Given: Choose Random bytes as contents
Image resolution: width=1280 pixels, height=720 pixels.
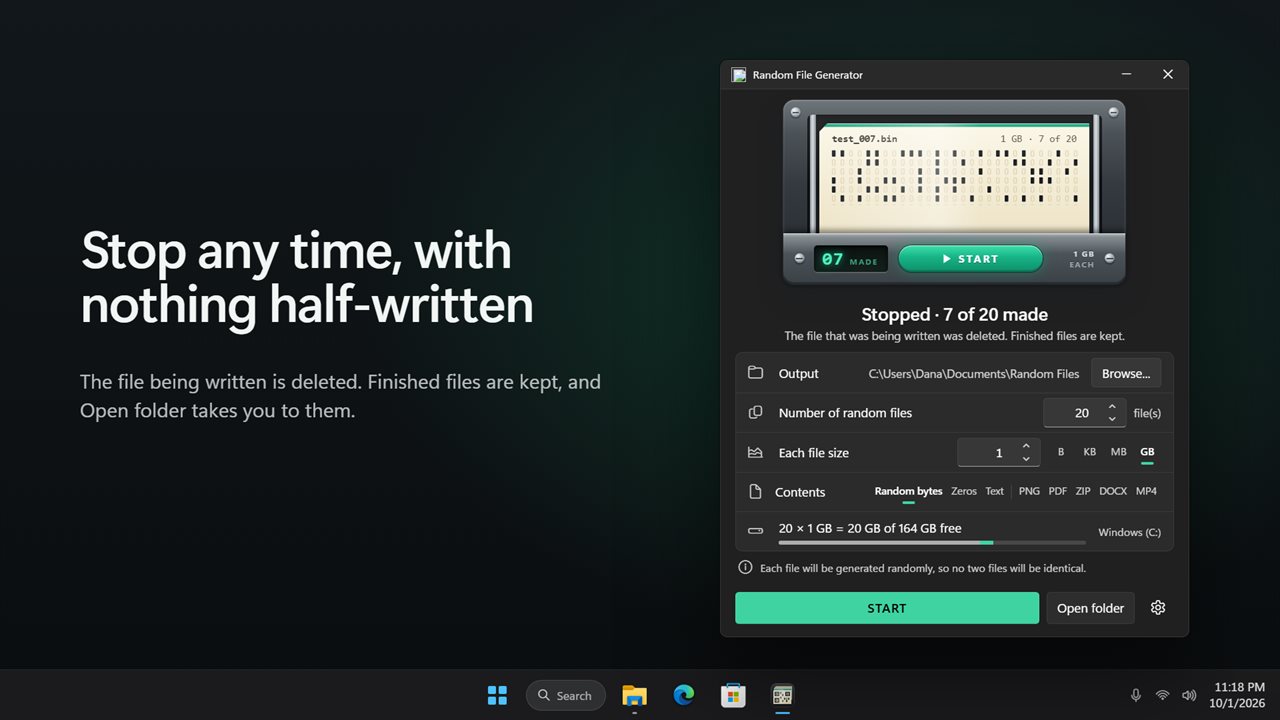Looking at the screenshot, I should pyautogui.click(x=908, y=491).
